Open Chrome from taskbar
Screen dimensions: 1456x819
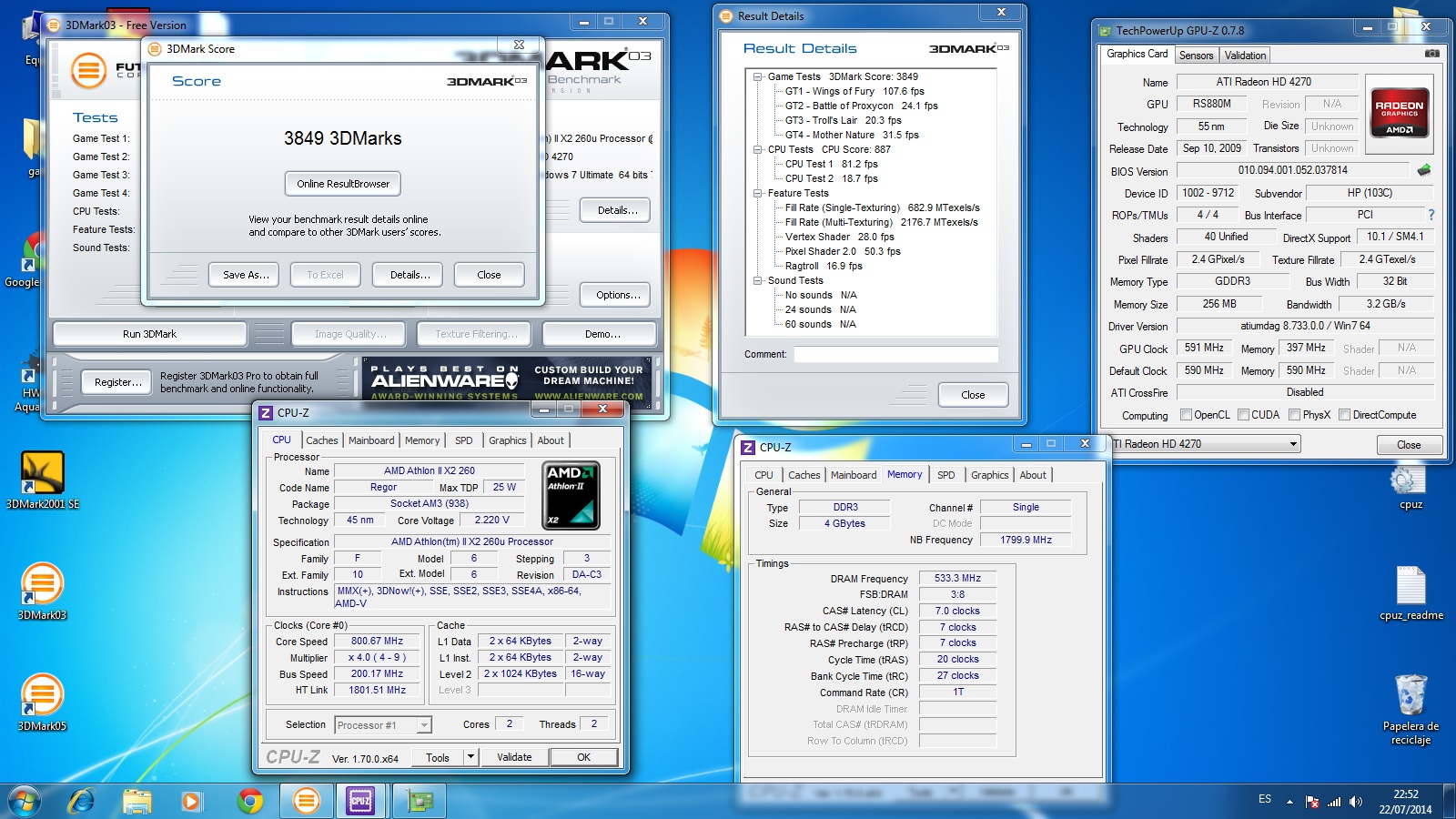pyautogui.click(x=249, y=801)
